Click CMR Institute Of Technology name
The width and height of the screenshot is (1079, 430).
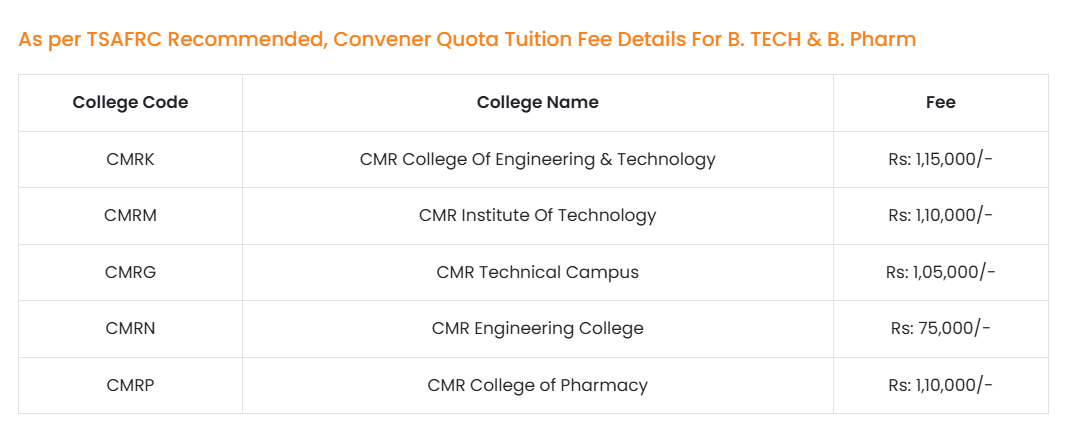537,215
